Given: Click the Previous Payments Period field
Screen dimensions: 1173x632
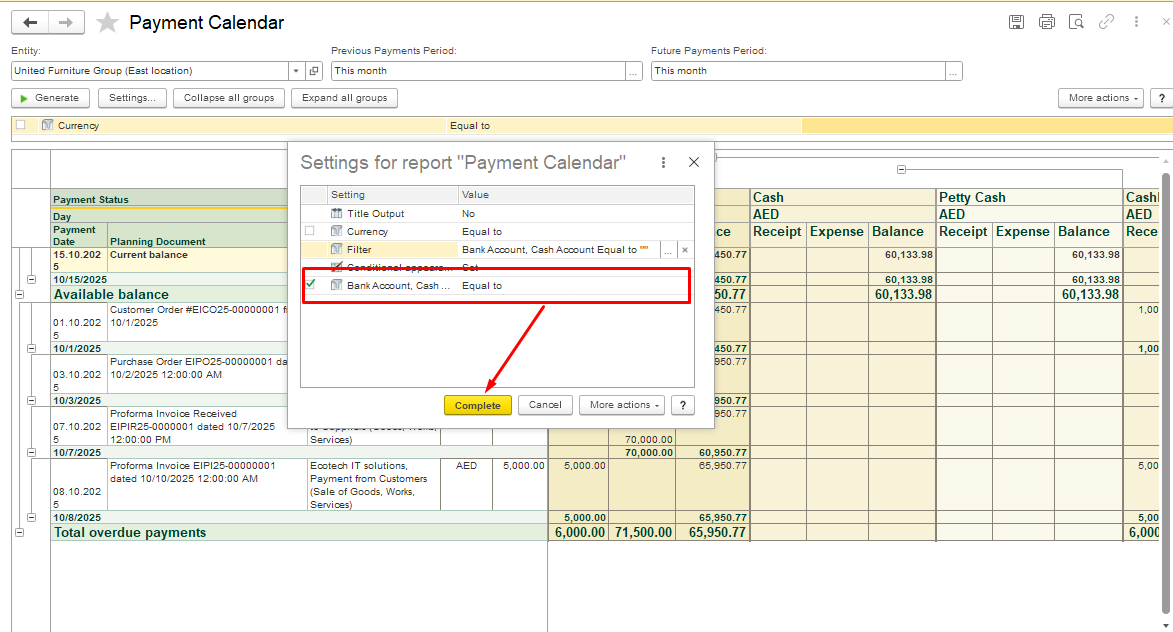Looking at the screenshot, I should [478, 71].
